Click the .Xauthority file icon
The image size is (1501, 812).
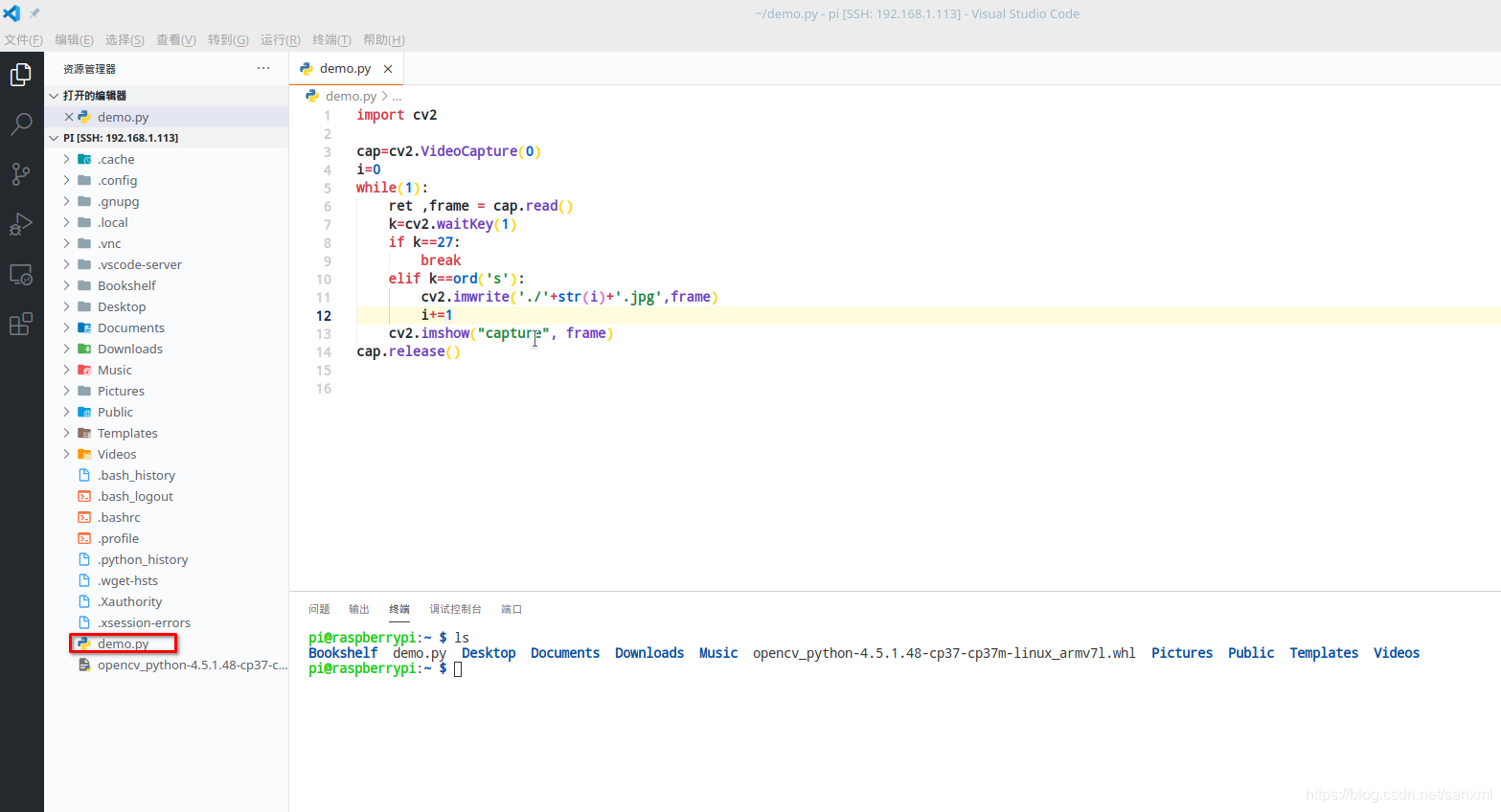(x=84, y=601)
